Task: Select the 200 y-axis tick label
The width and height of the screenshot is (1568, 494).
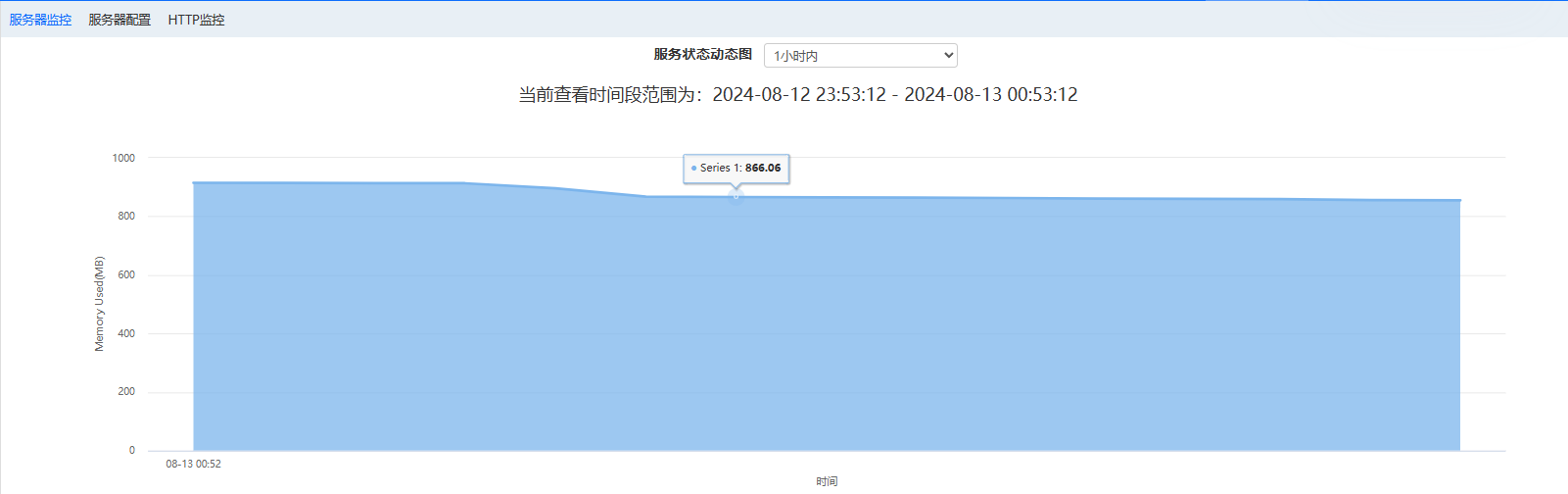Action: 126,392
